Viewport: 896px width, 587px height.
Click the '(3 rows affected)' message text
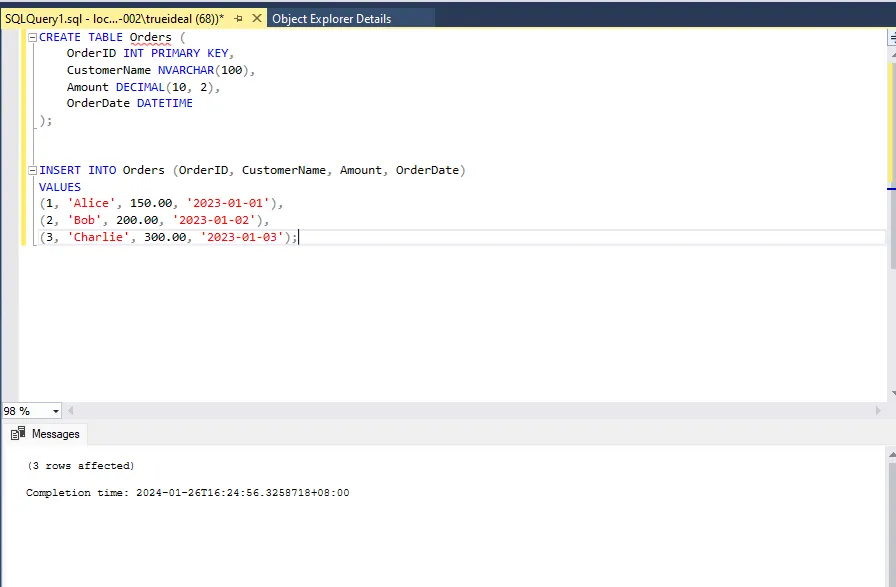[81, 466]
